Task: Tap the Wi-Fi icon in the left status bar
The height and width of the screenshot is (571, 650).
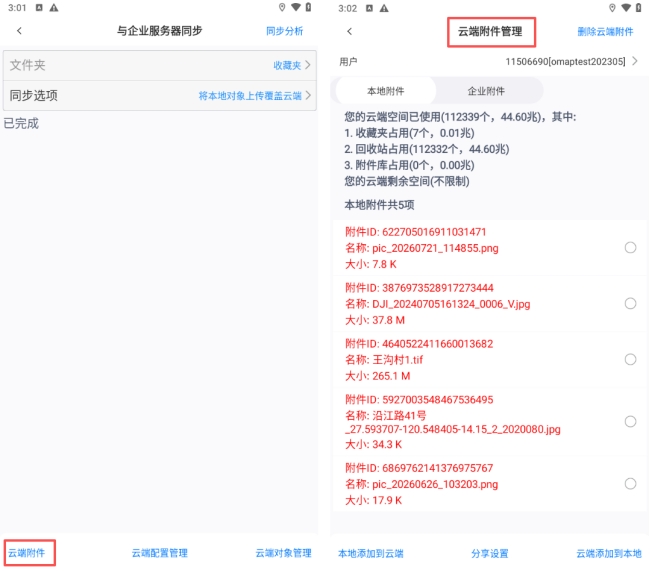Action: (x=296, y=7)
